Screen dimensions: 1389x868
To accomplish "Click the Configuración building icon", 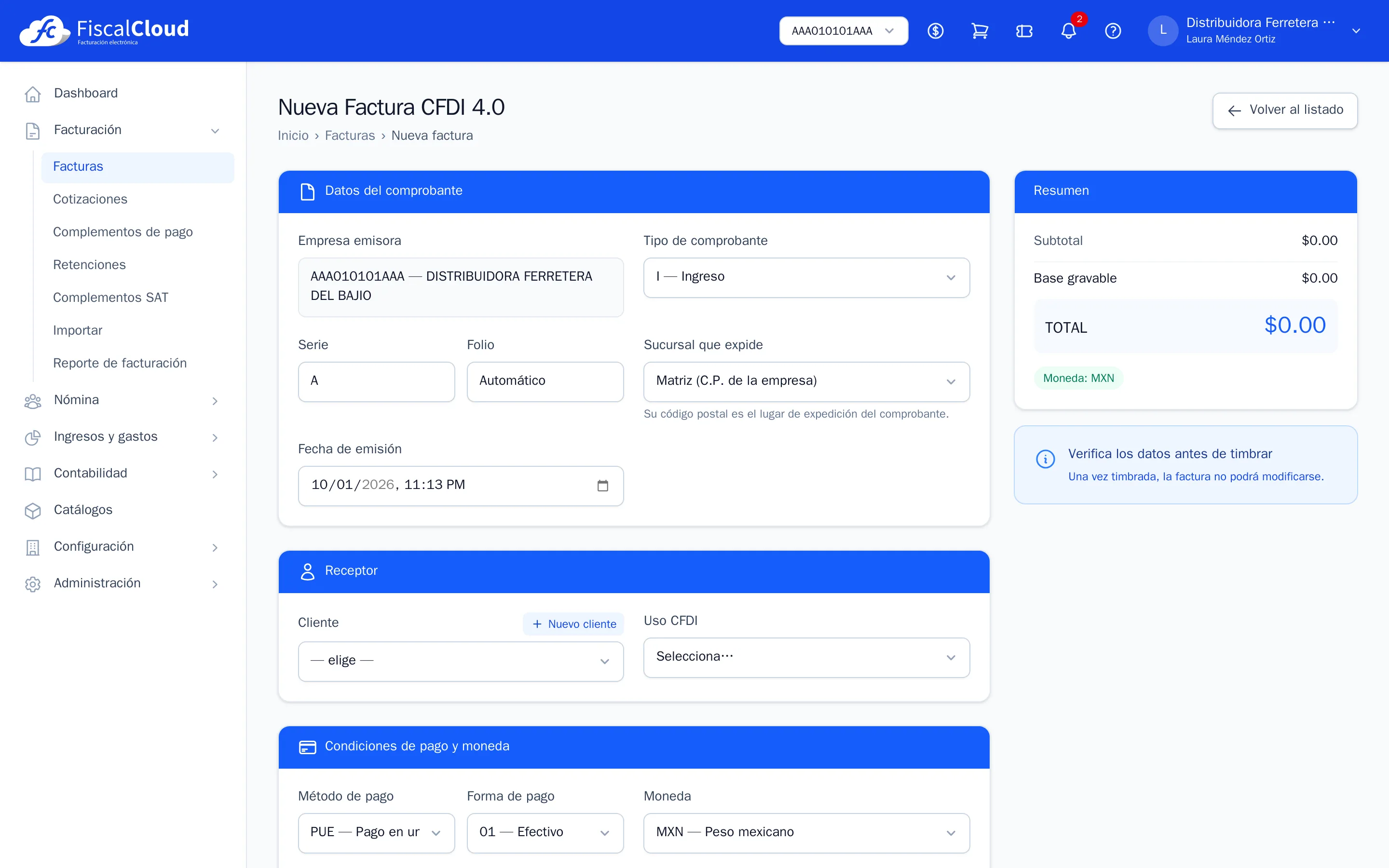I will coord(33,547).
